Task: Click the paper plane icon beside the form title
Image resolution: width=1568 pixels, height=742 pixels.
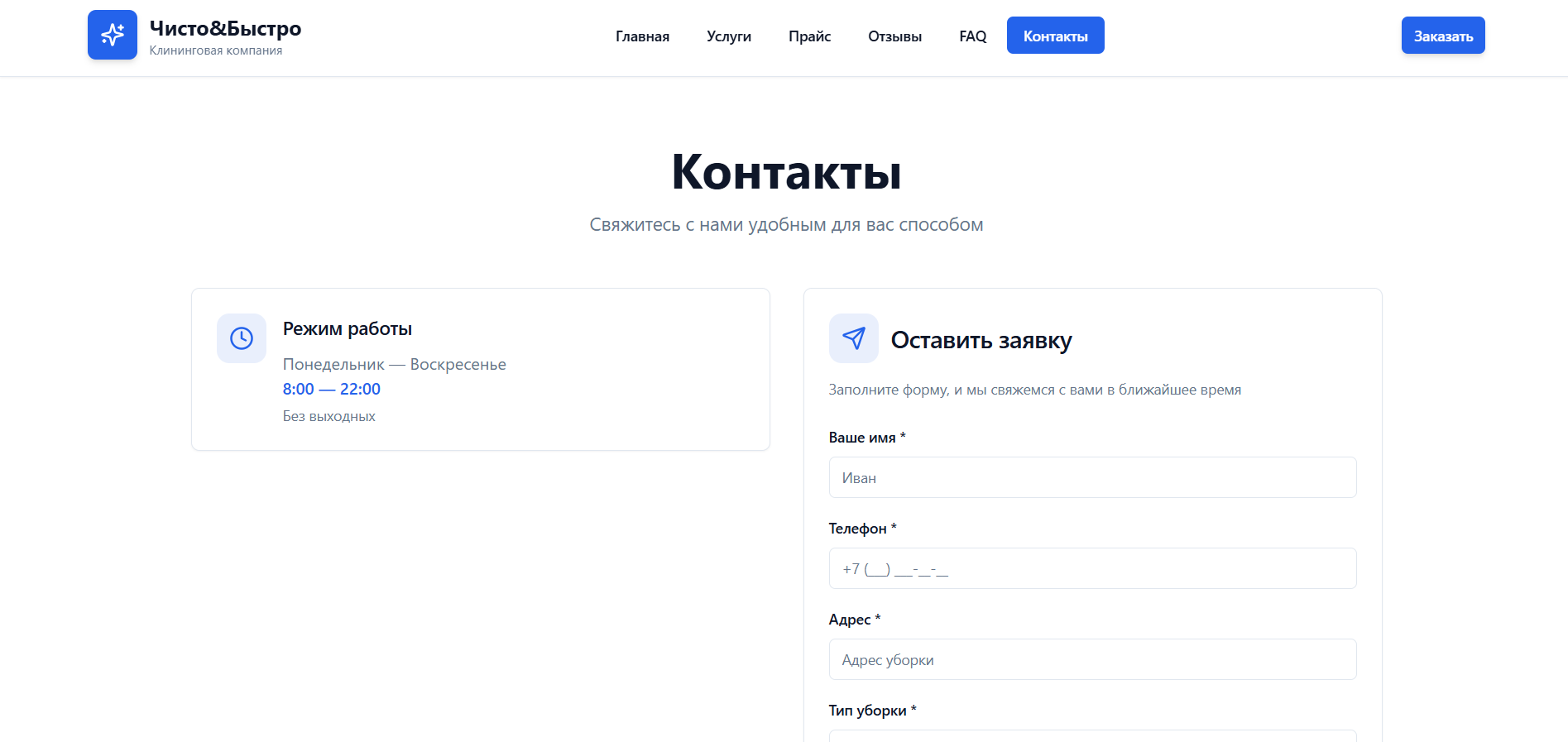Action: (x=853, y=338)
